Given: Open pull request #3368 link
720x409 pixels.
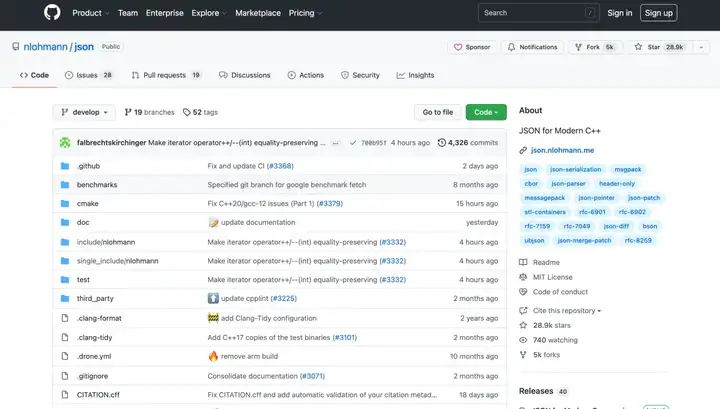Looking at the screenshot, I should (280, 166).
